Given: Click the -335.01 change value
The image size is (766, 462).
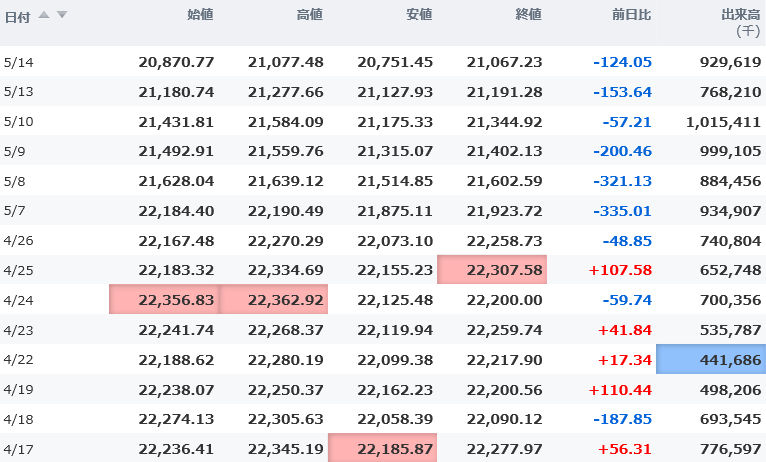Looking at the screenshot, I should 621,211.
